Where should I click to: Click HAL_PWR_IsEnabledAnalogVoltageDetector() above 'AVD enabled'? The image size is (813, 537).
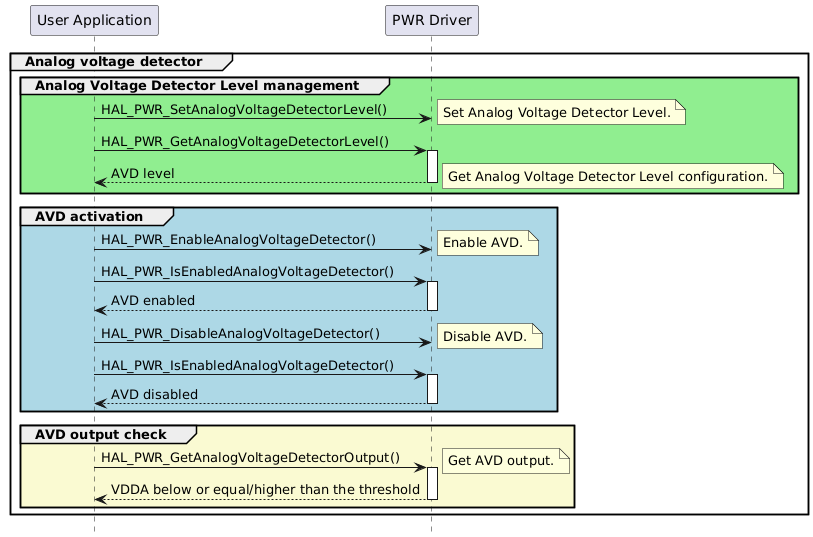point(247,272)
